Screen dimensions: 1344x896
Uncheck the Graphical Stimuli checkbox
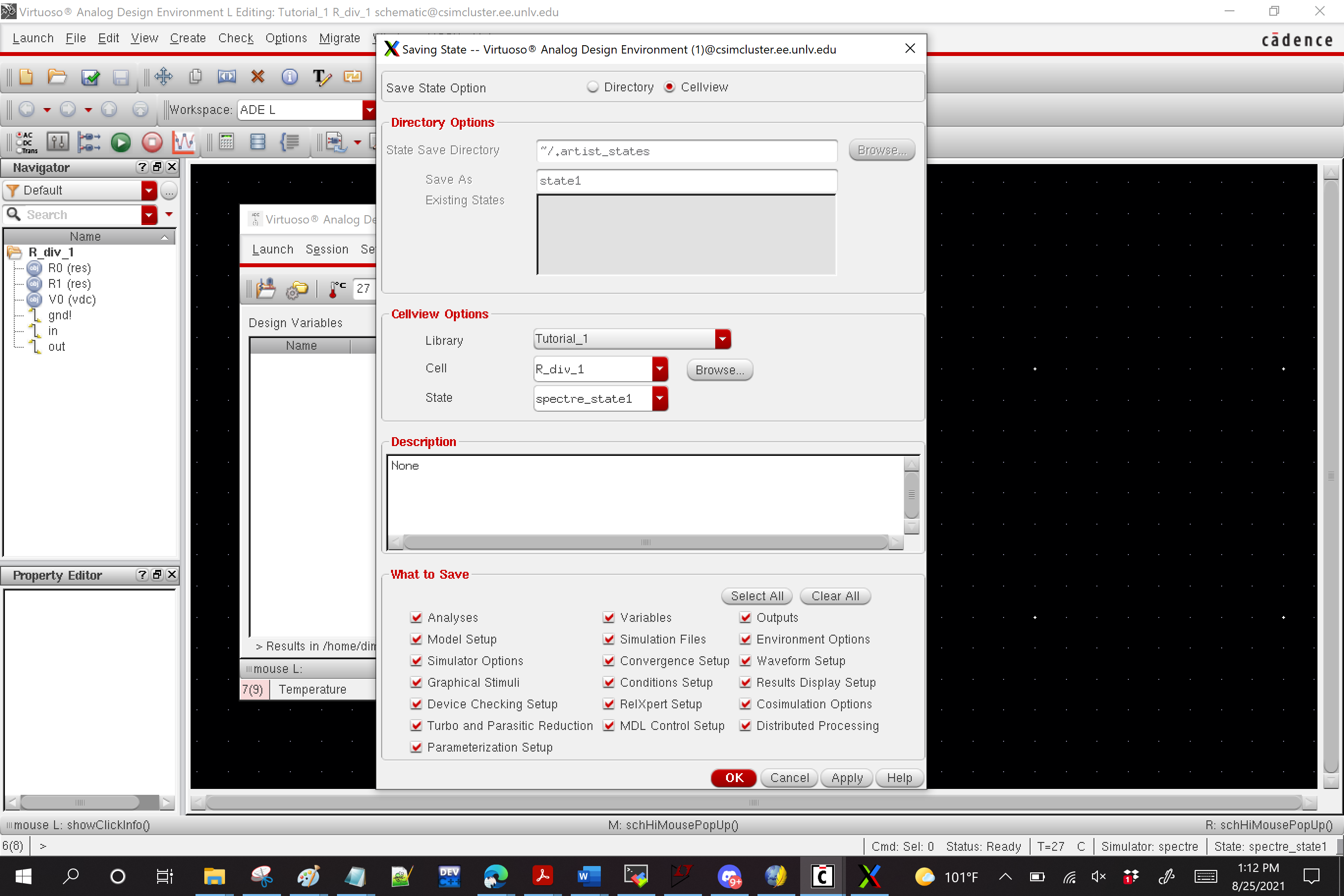click(x=416, y=682)
